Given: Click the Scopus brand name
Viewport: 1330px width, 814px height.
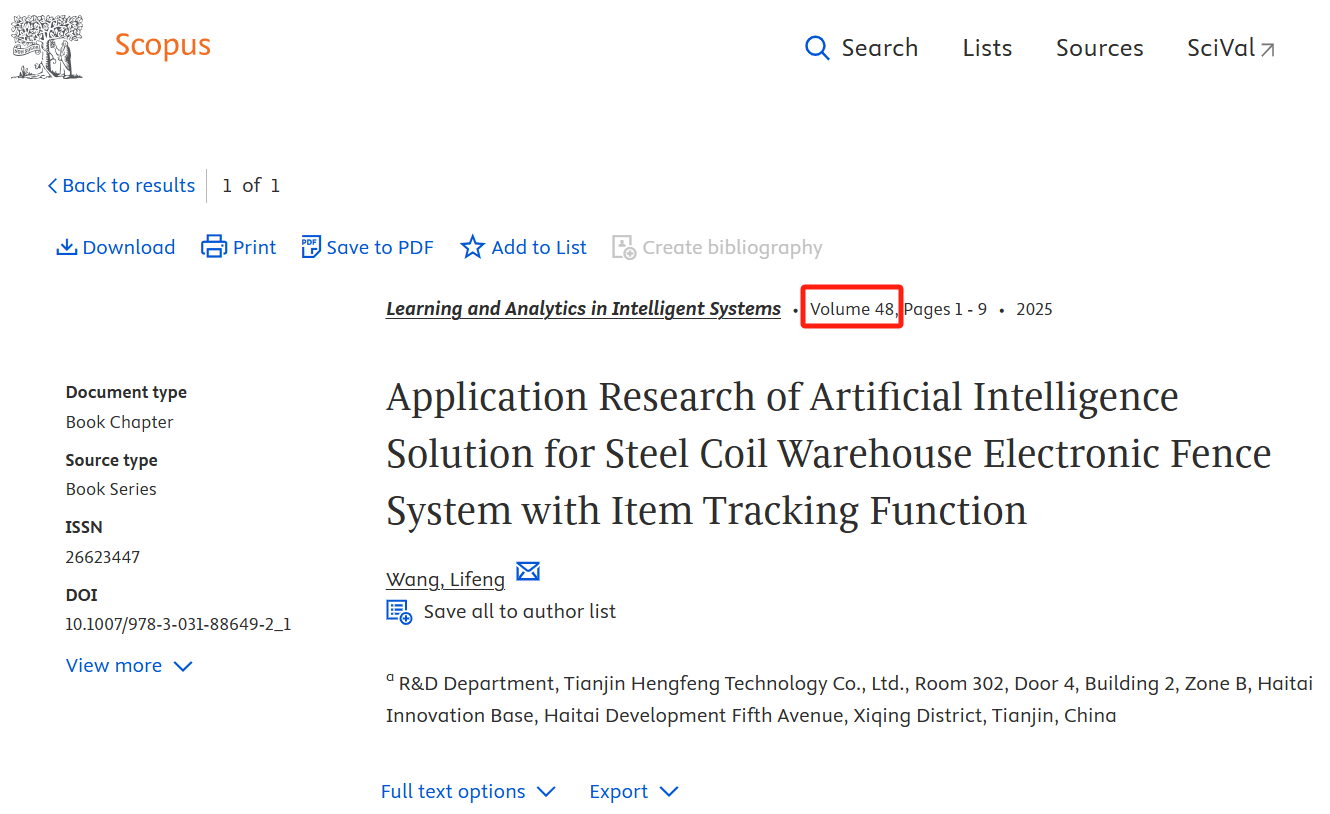Looking at the screenshot, I should (163, 45).
